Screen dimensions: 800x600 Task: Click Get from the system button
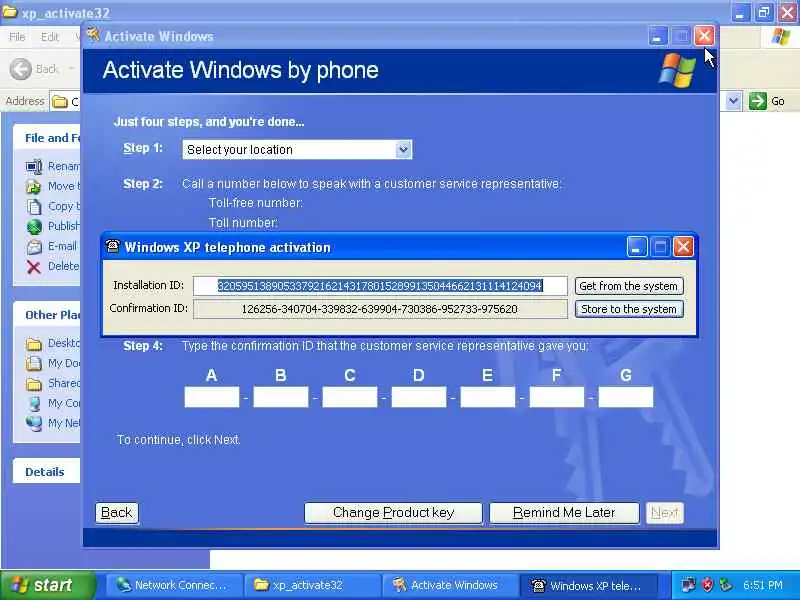coord(629,286)
